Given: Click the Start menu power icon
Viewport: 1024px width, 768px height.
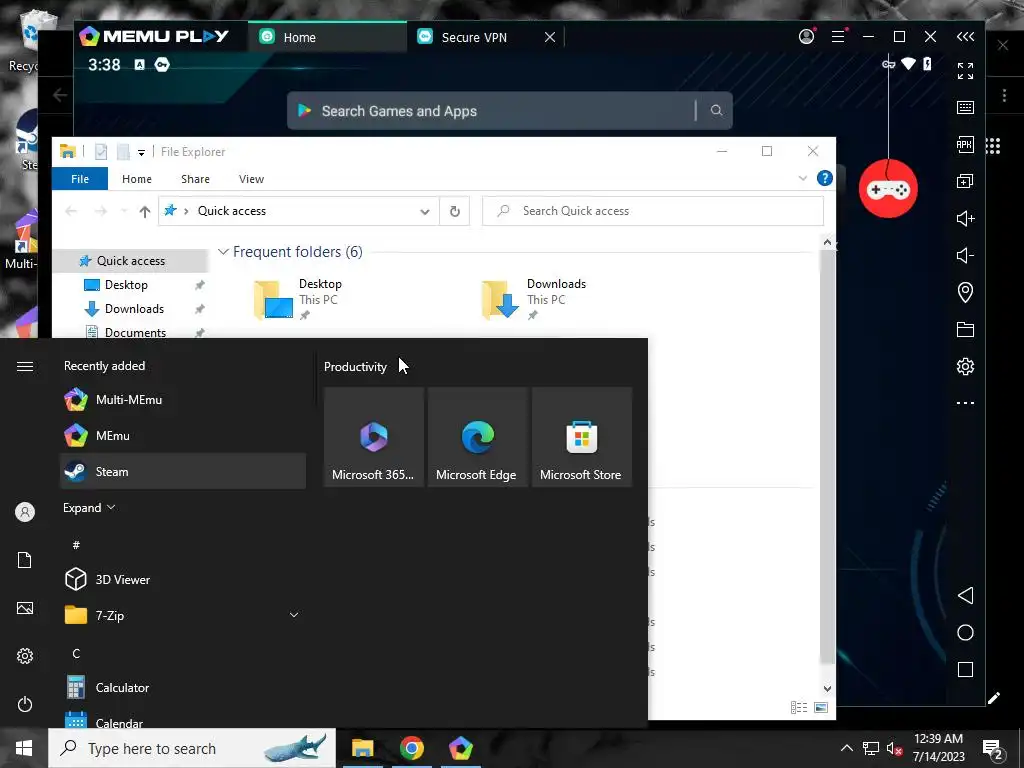Looking at the screenshot, I should pos(25,704).
